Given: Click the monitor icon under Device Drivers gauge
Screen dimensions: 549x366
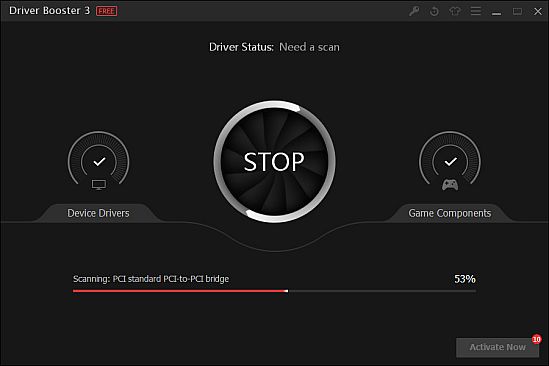Looking at the screenshot, I should point(99,185).
